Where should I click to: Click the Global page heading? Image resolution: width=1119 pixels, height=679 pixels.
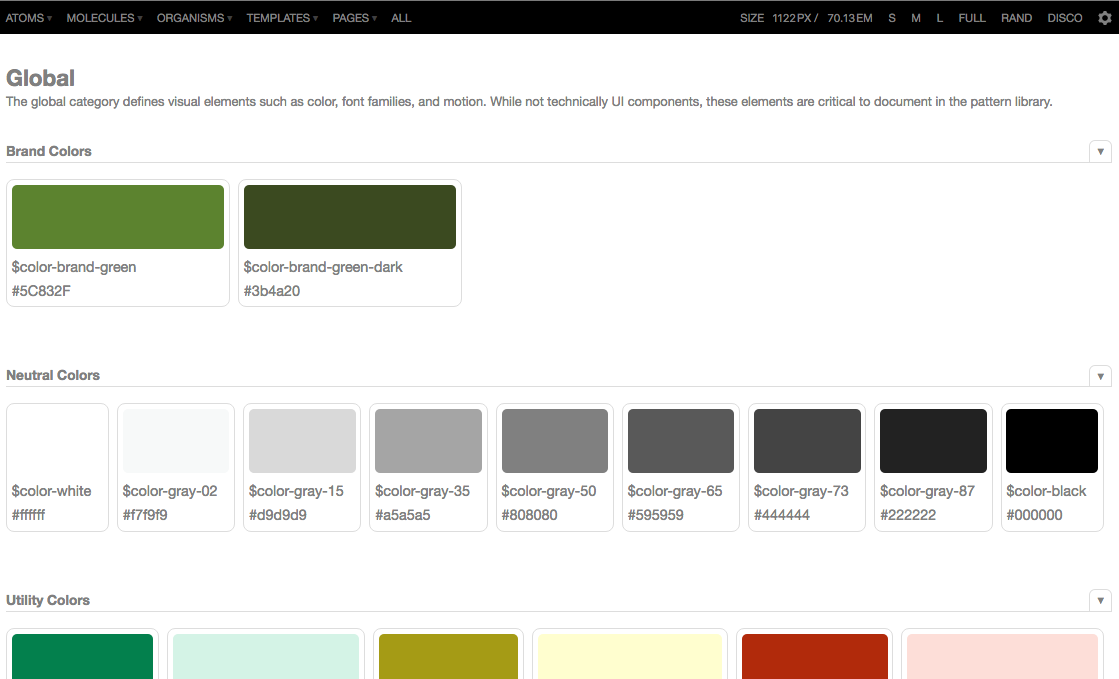click(40, 78)
